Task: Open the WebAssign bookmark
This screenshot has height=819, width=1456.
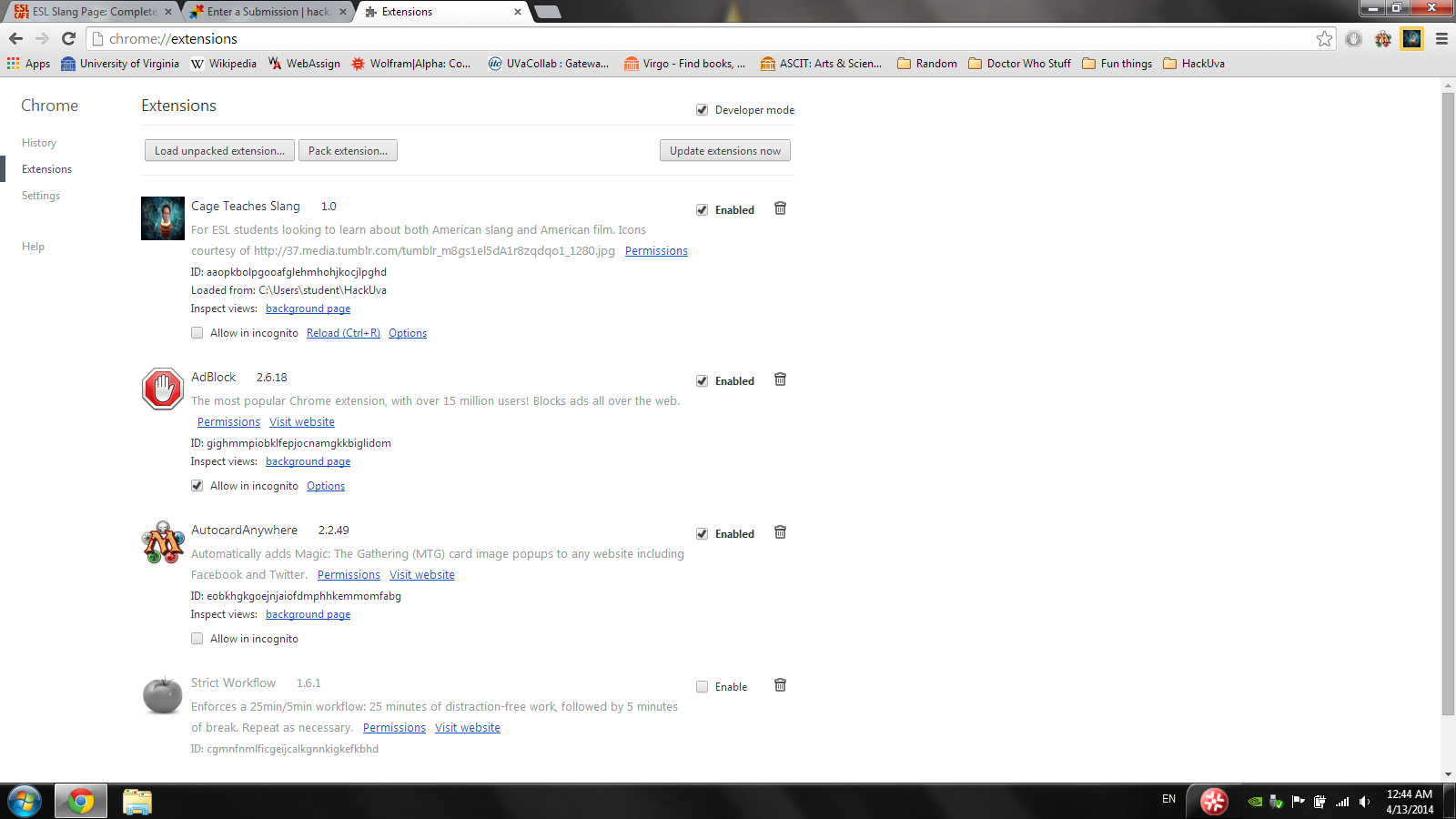Action: [x=304, y=64]
